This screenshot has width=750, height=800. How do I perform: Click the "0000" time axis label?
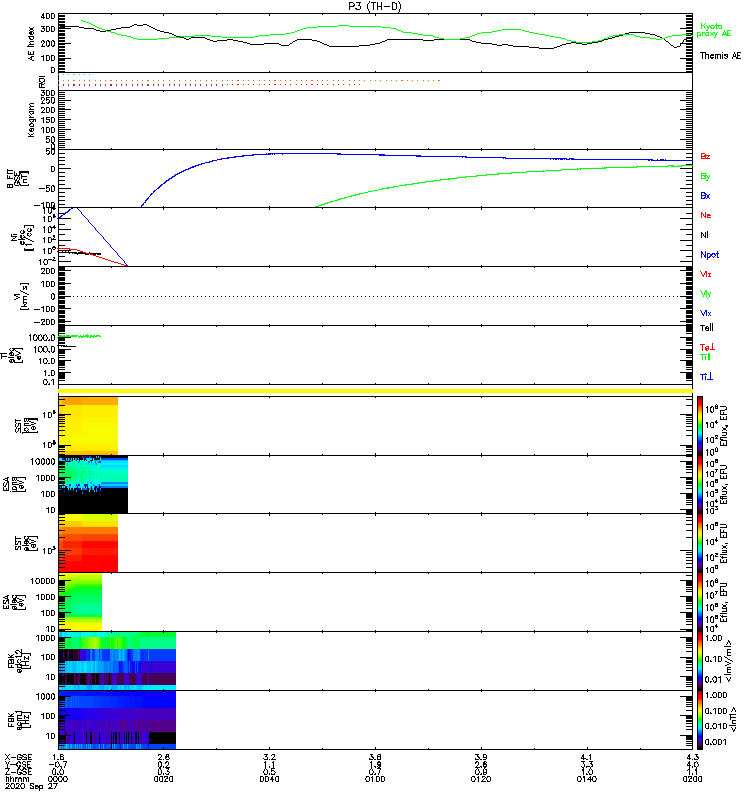tap(58, 779)
